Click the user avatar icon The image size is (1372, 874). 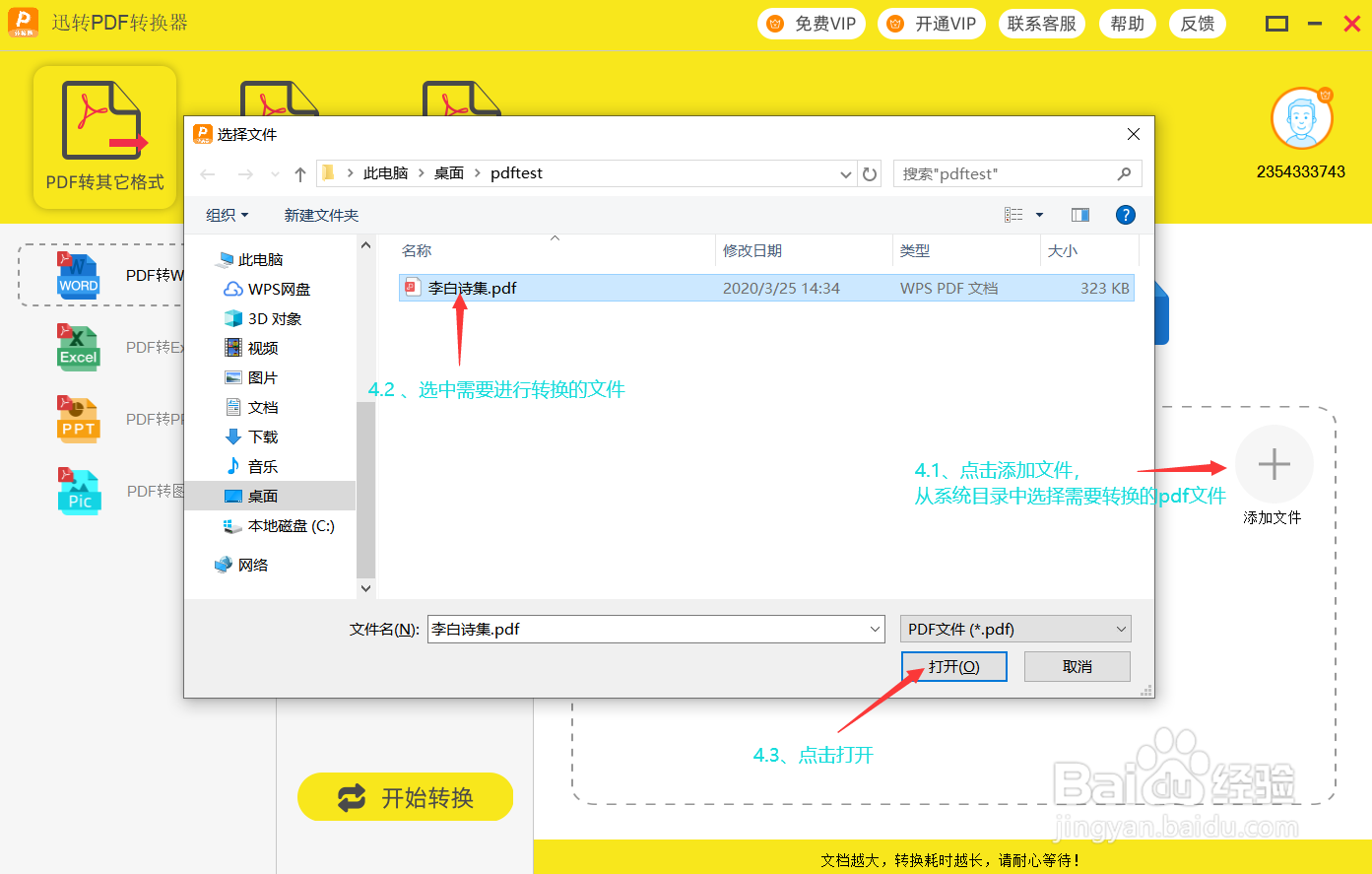1301,120
